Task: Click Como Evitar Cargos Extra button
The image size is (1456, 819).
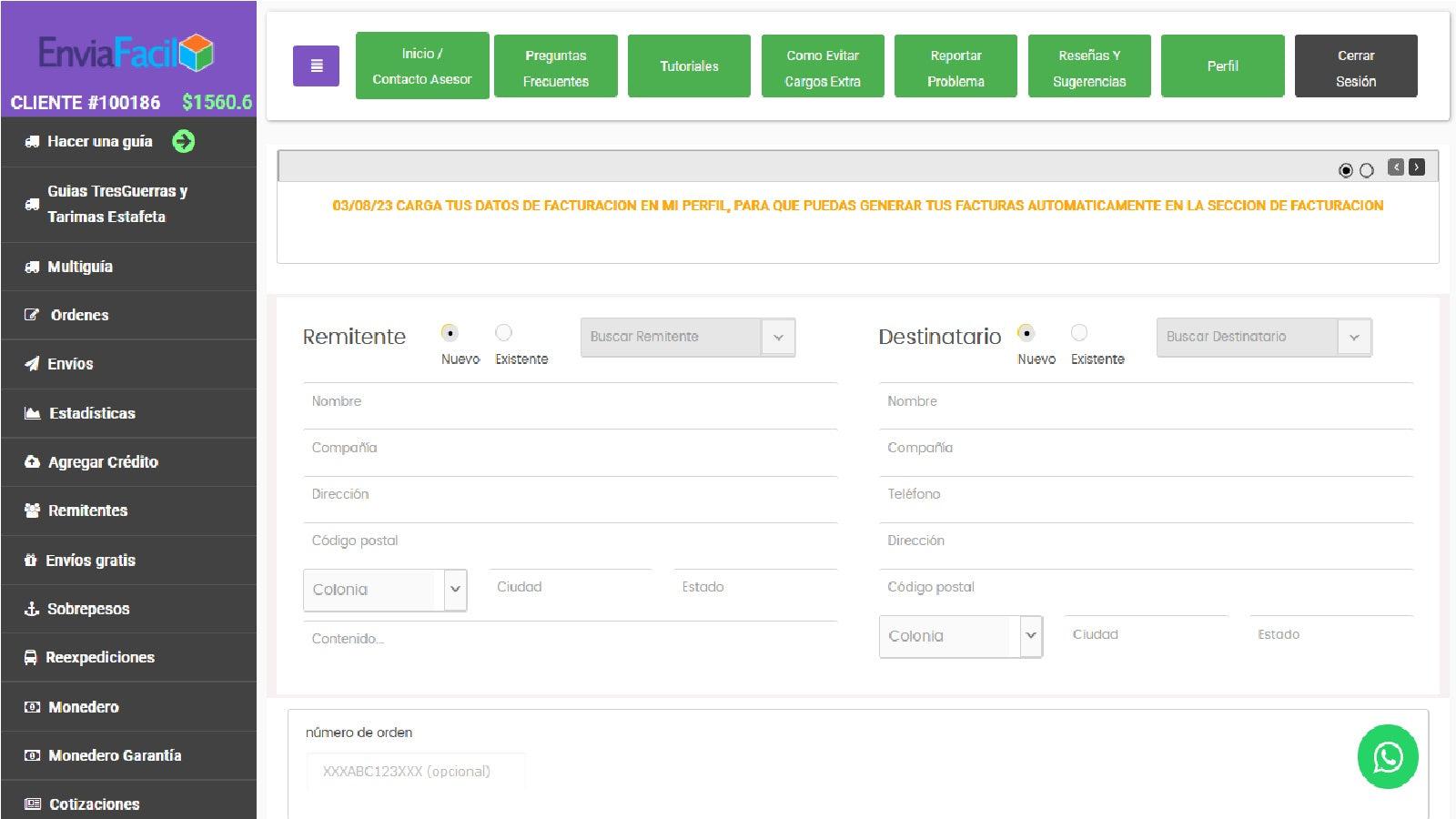Action: (823, 66)
